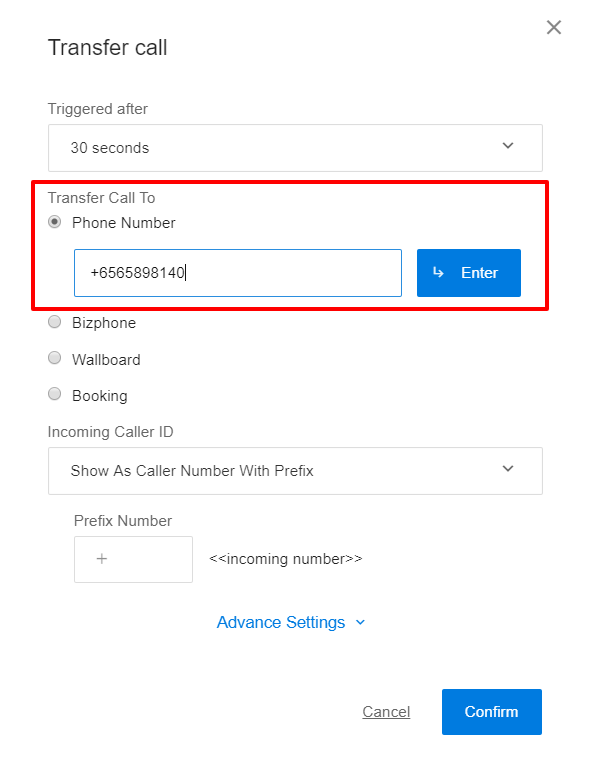Click the Prefix Number input box
Viewport: 594px width, 780px height.
pos(133,559)
